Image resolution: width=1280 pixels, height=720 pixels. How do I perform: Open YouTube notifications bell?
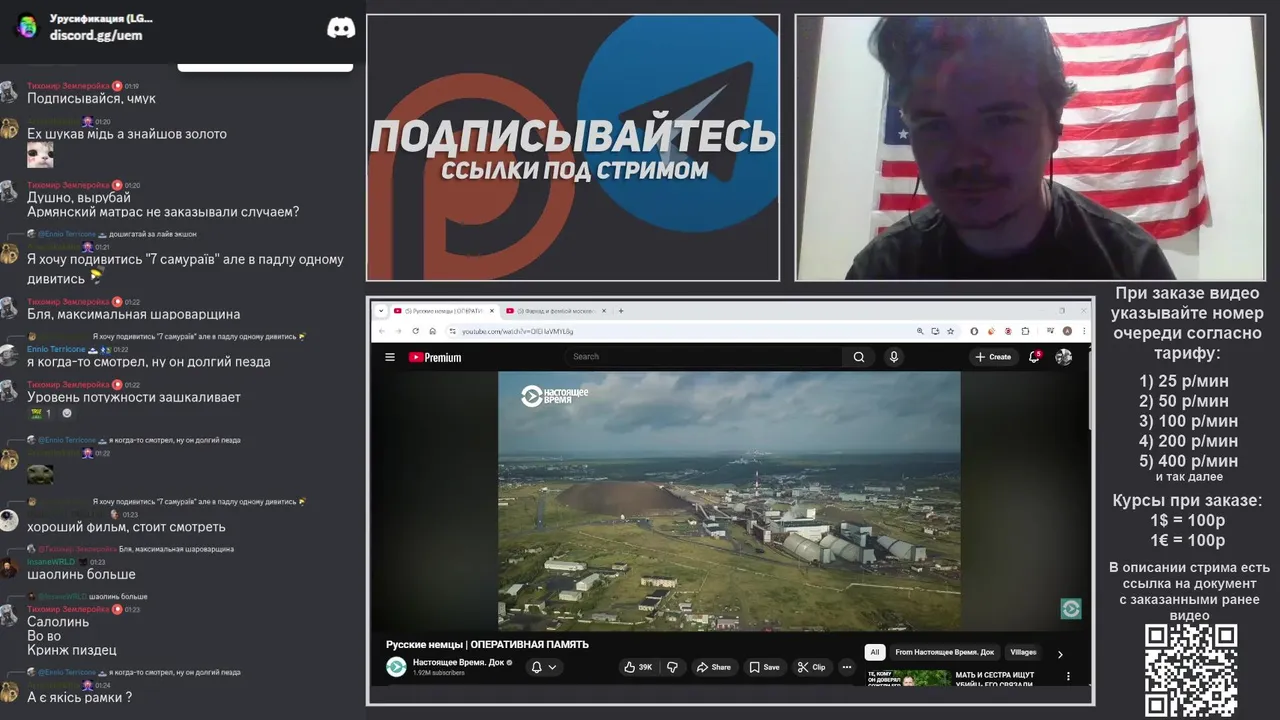tap(1035, 356)
